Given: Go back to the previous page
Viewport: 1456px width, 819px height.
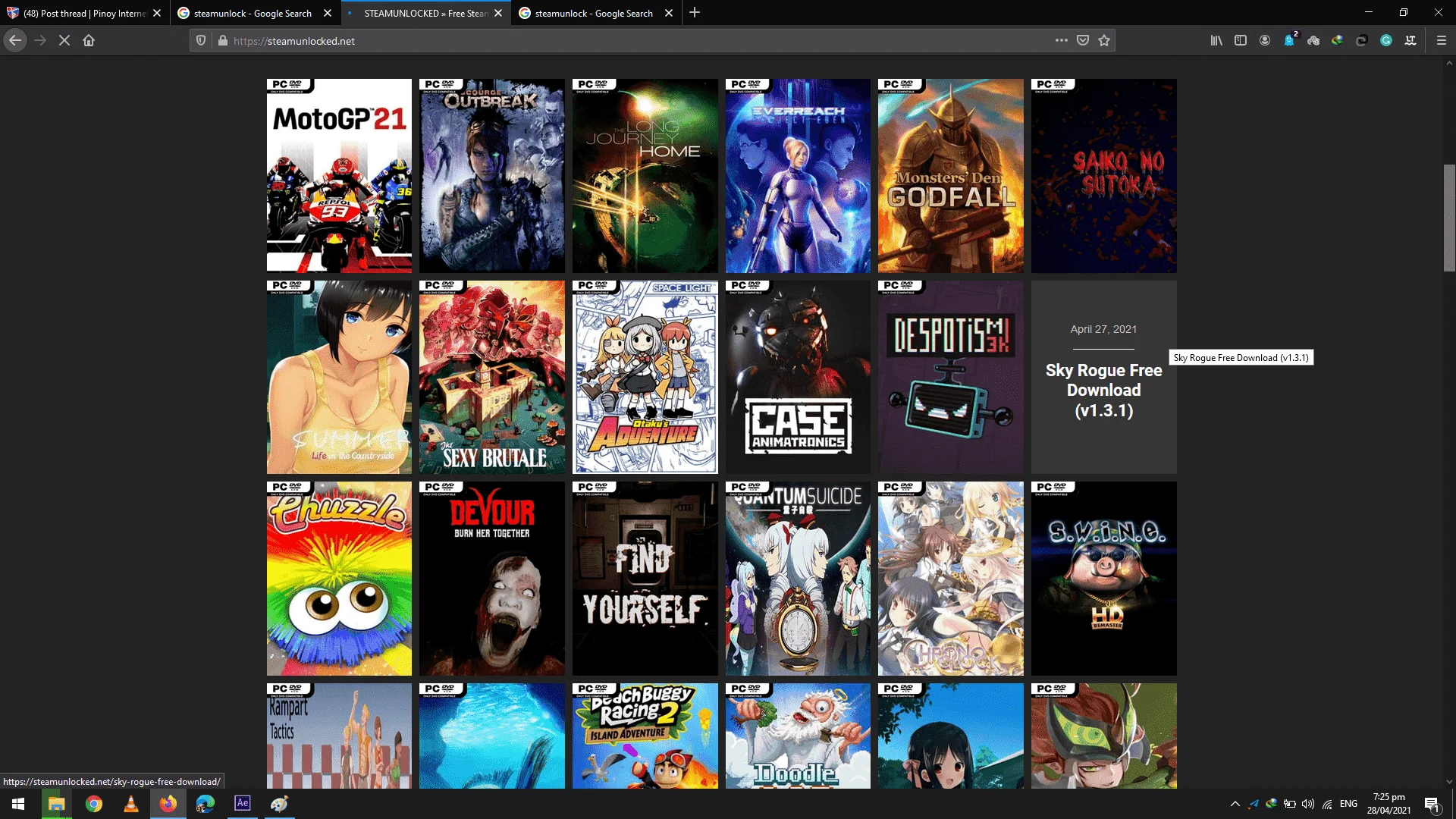Looking at the screenshot, I should [x=15, y=41].
